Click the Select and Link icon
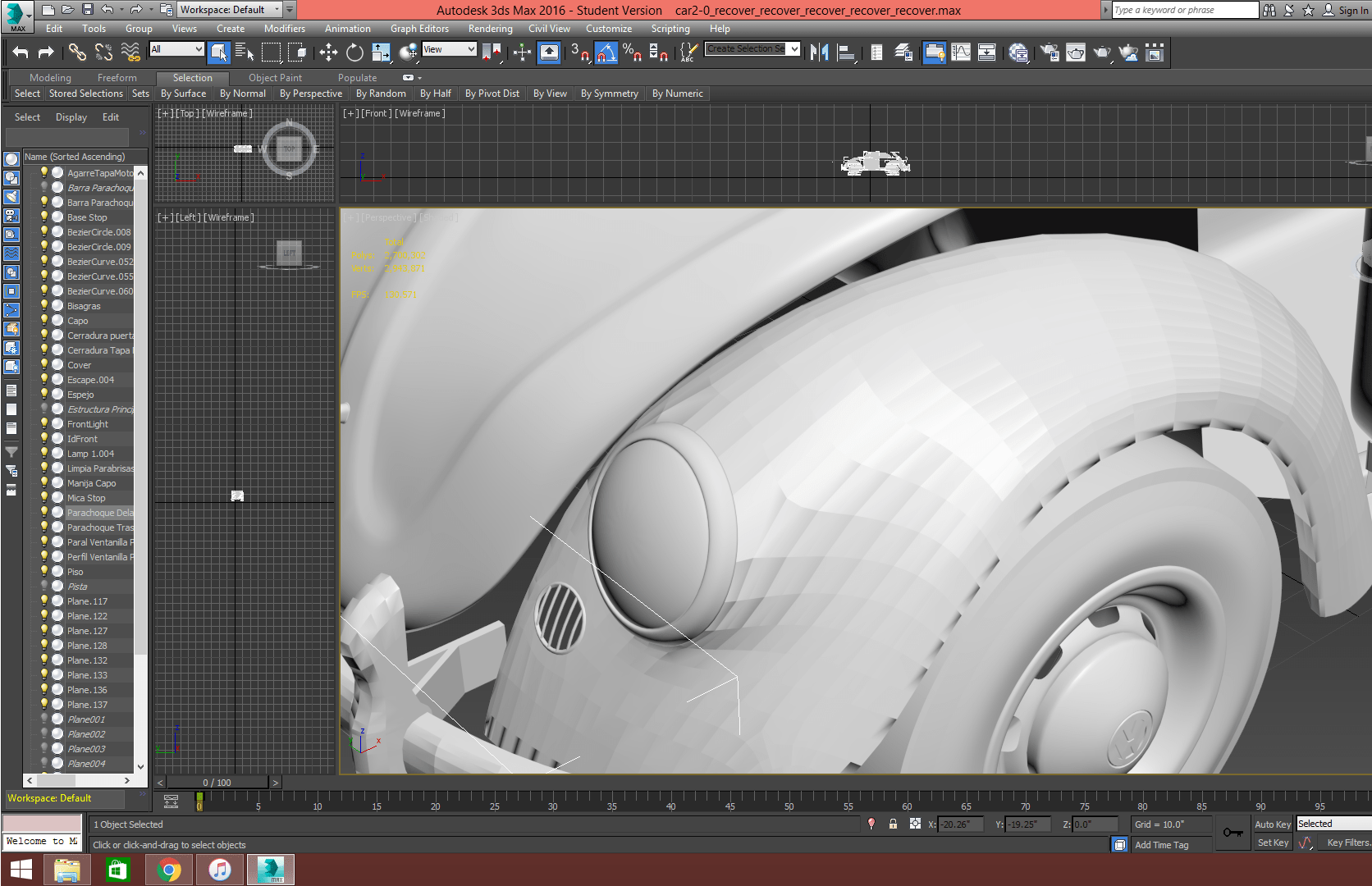 pyautogui.click(x=77, y=53)
